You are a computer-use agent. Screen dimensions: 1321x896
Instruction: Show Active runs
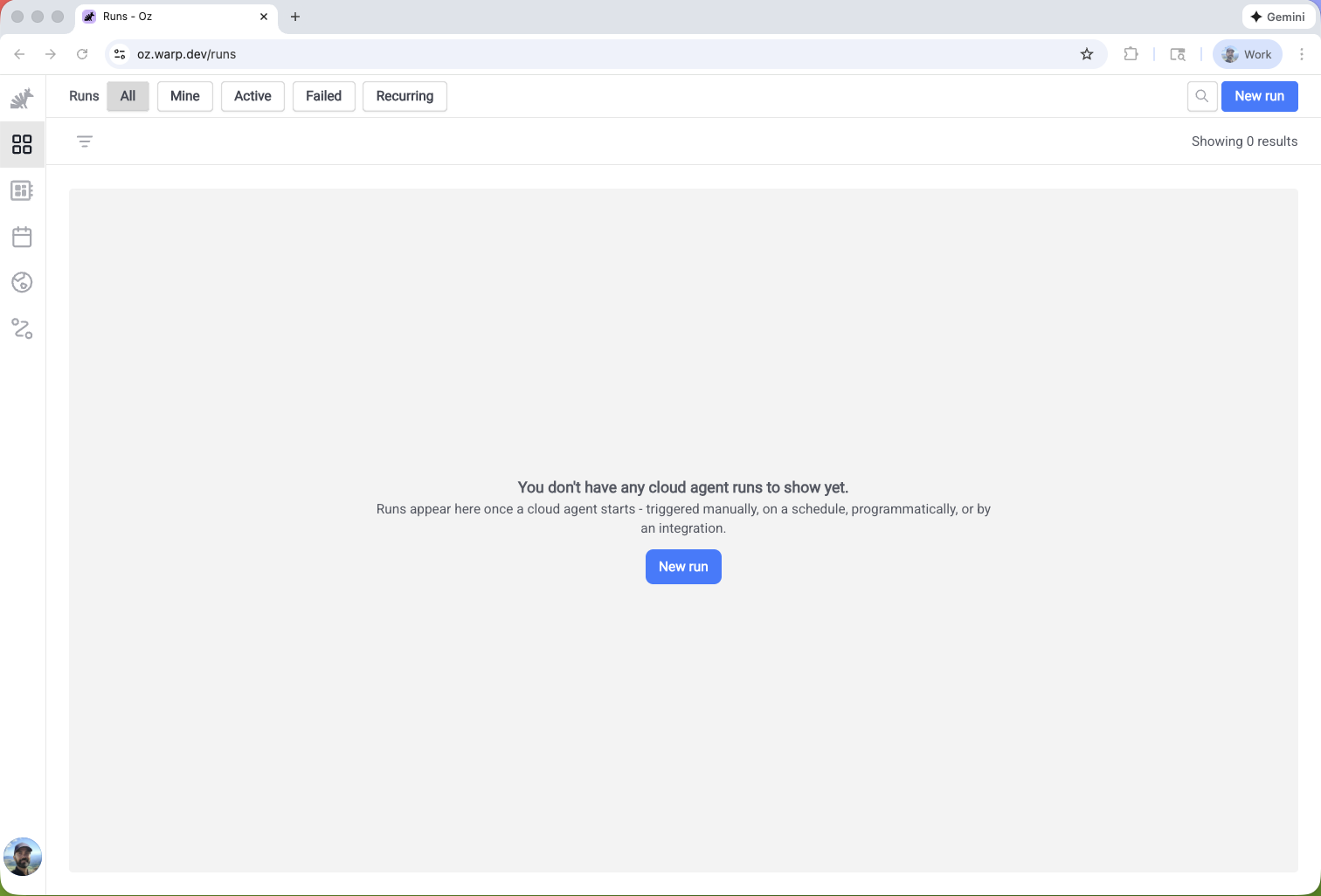[252, 96]
